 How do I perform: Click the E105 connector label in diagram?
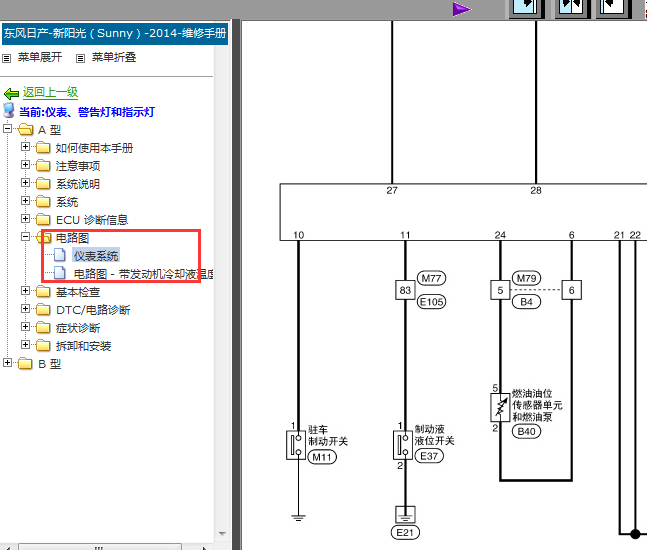coord(432,302)
